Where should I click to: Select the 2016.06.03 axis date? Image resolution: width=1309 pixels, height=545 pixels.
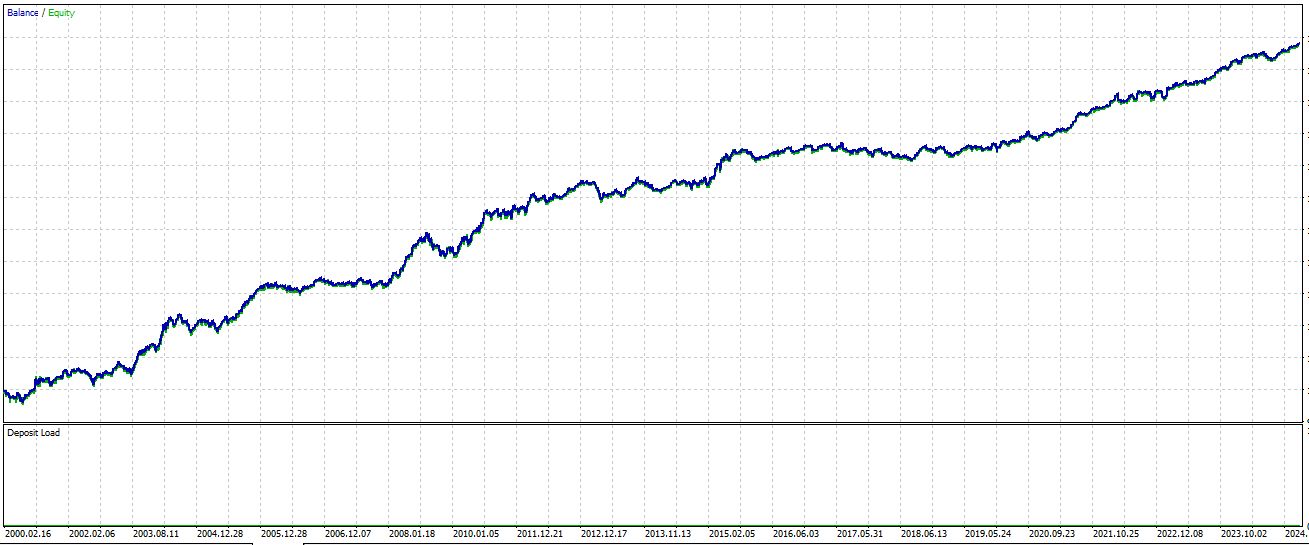coord(796,534)
